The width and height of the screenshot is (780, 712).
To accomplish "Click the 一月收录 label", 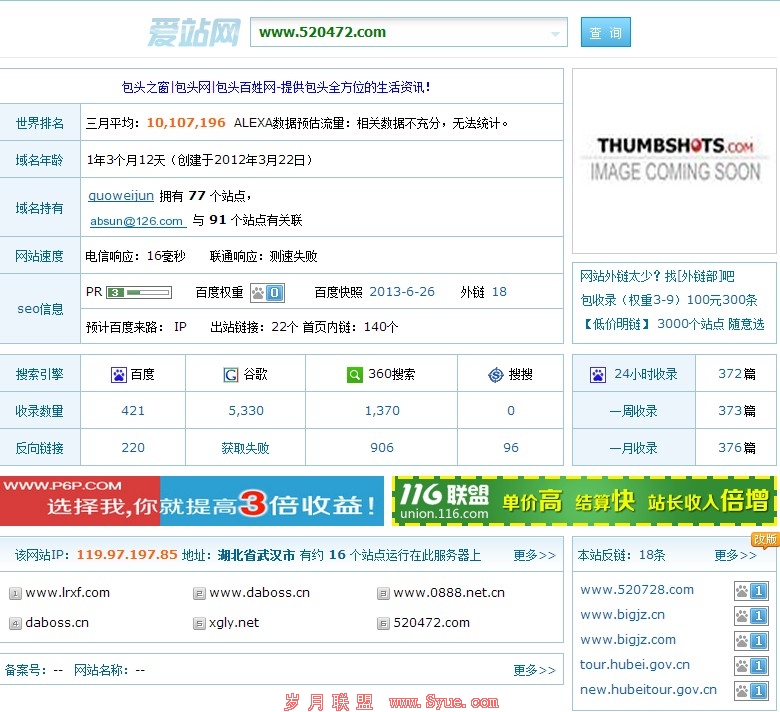I will click(633, 448).
